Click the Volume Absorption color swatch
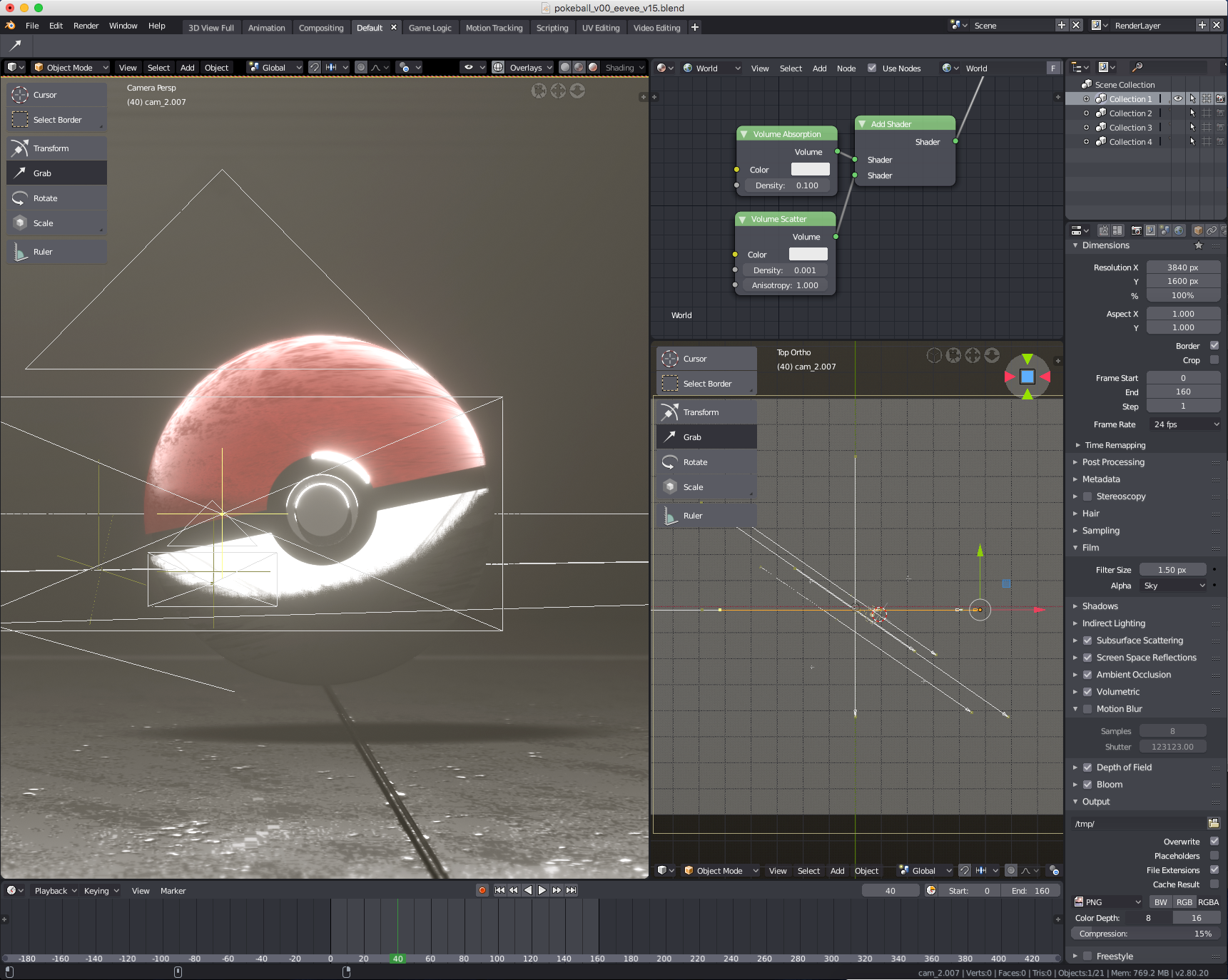 point(810,170)
